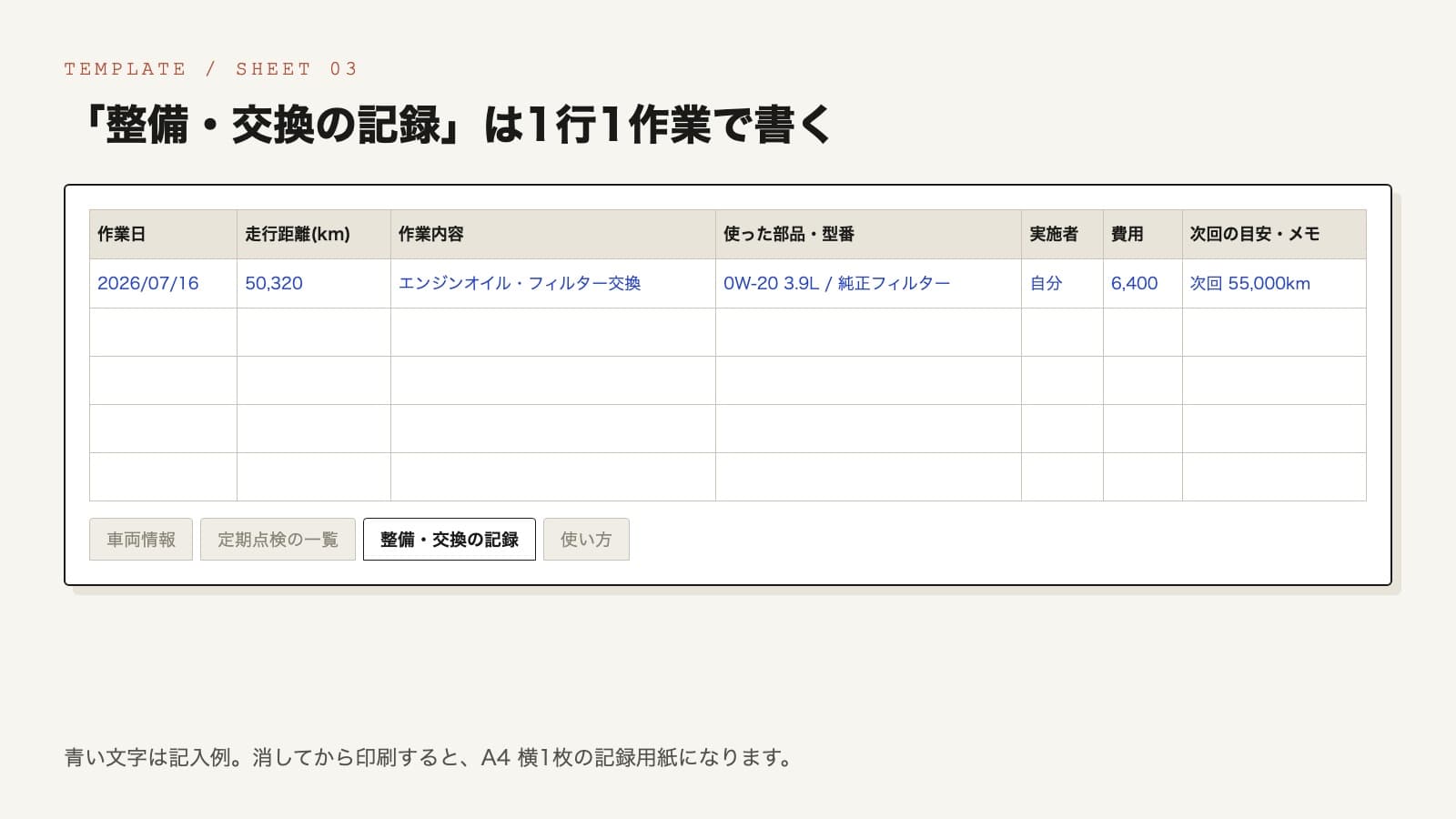
Task: Select the 自分 cell
Action: point(1062,284)
